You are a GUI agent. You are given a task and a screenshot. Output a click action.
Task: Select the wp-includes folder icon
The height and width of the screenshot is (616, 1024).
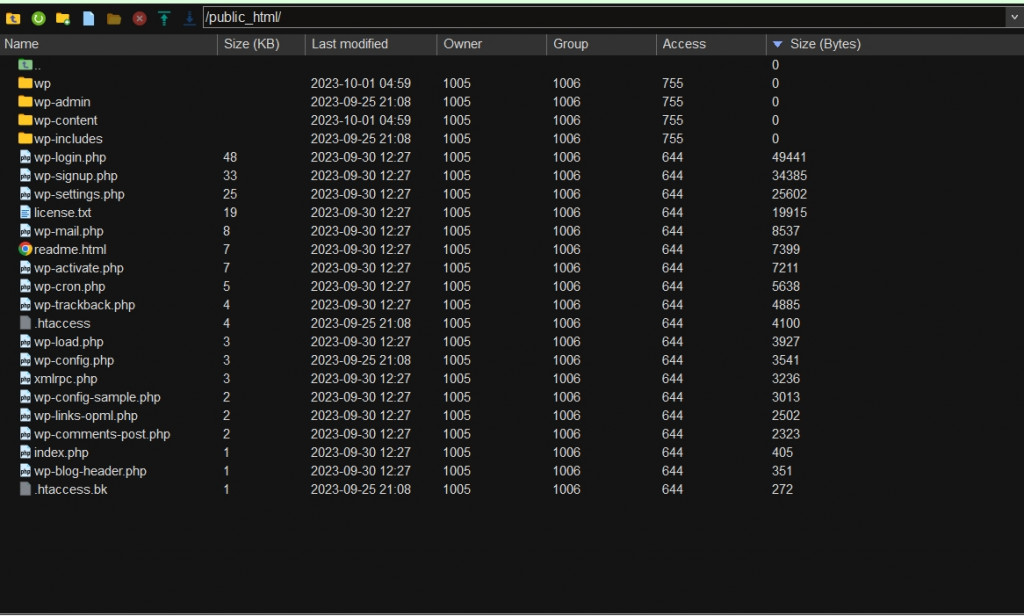(x=25, y=138)
